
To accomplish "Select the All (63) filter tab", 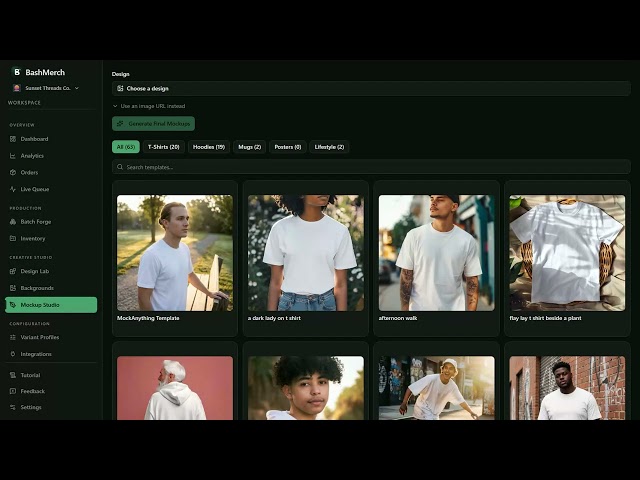I will 126,147.
